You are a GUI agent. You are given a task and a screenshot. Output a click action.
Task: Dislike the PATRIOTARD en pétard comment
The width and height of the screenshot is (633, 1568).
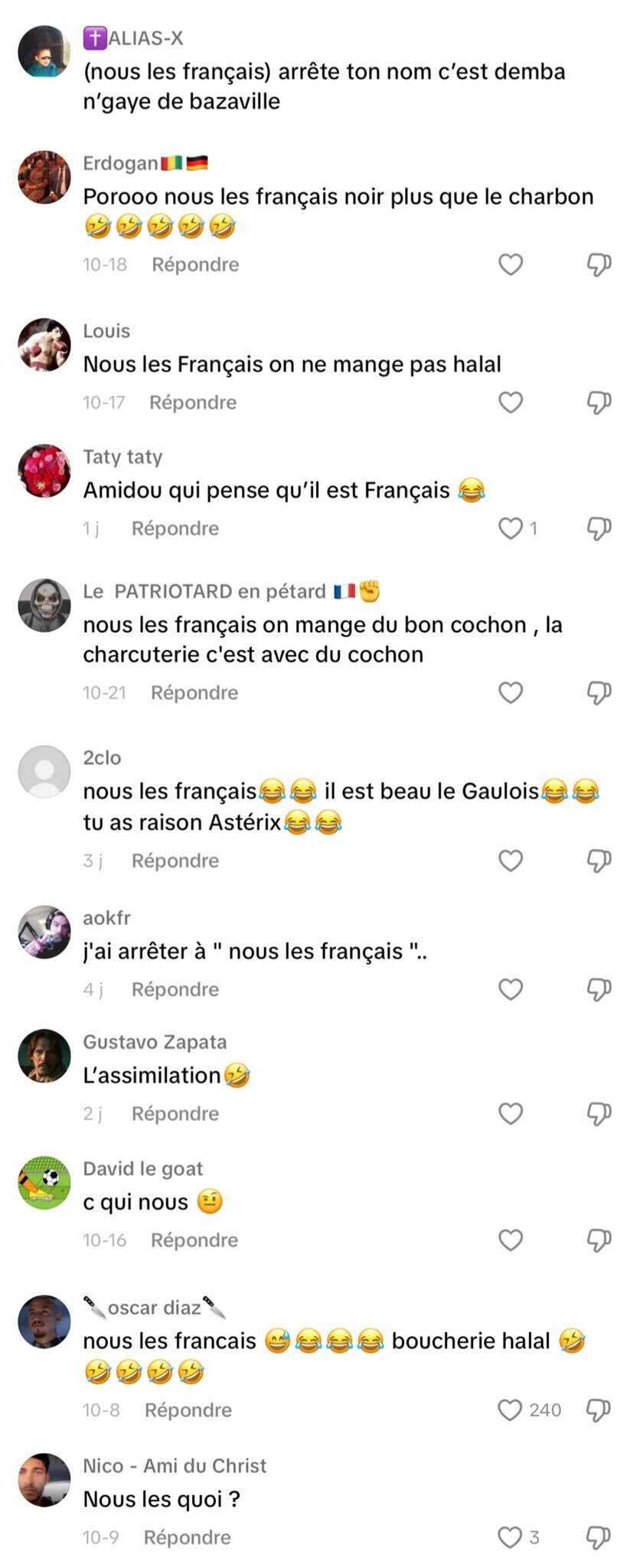[x=599, y=693]
